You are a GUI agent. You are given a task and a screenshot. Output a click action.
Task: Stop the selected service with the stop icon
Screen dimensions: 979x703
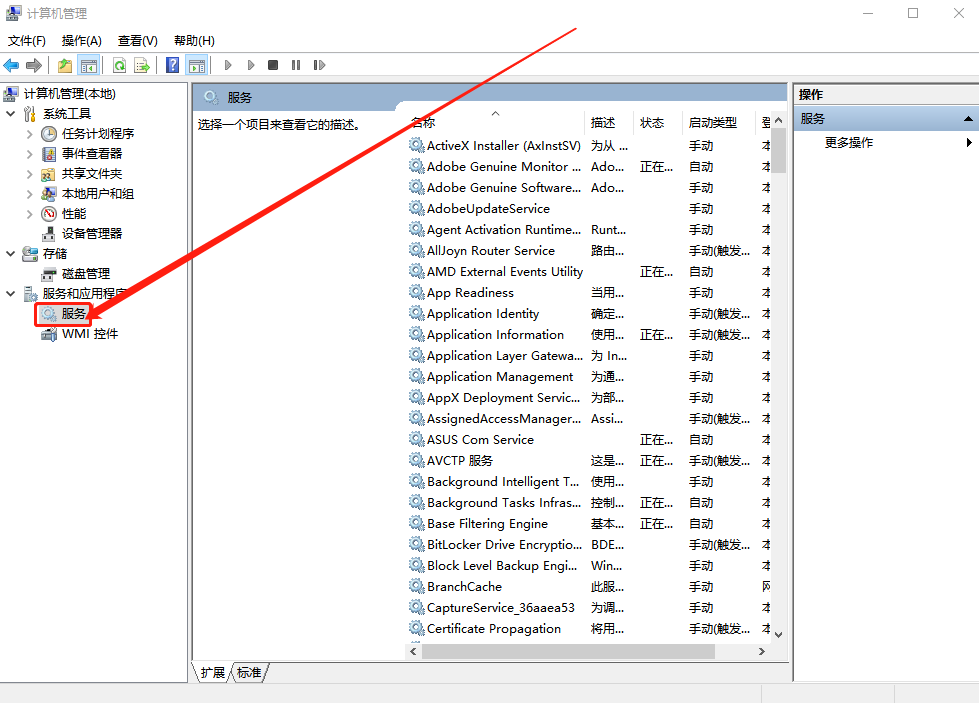click(273, 65)
